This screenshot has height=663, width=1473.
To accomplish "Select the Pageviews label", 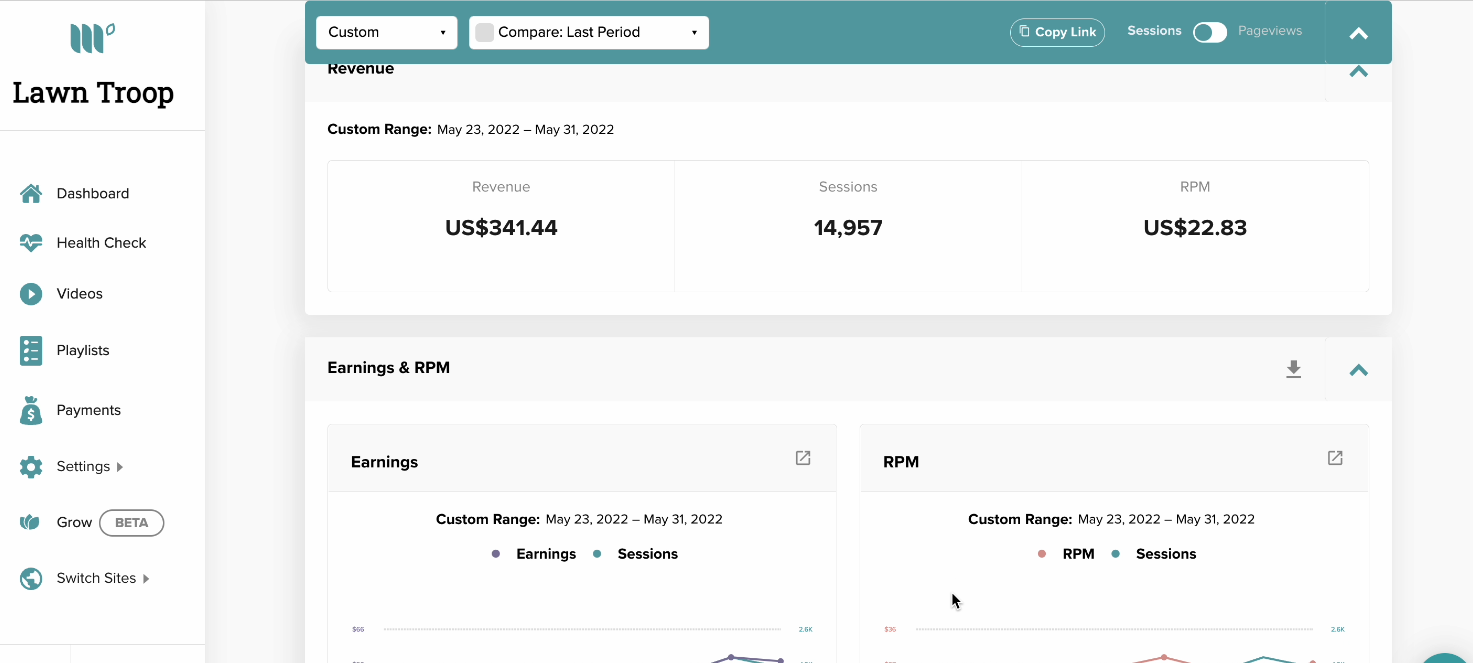I will tap(1270, 31).
